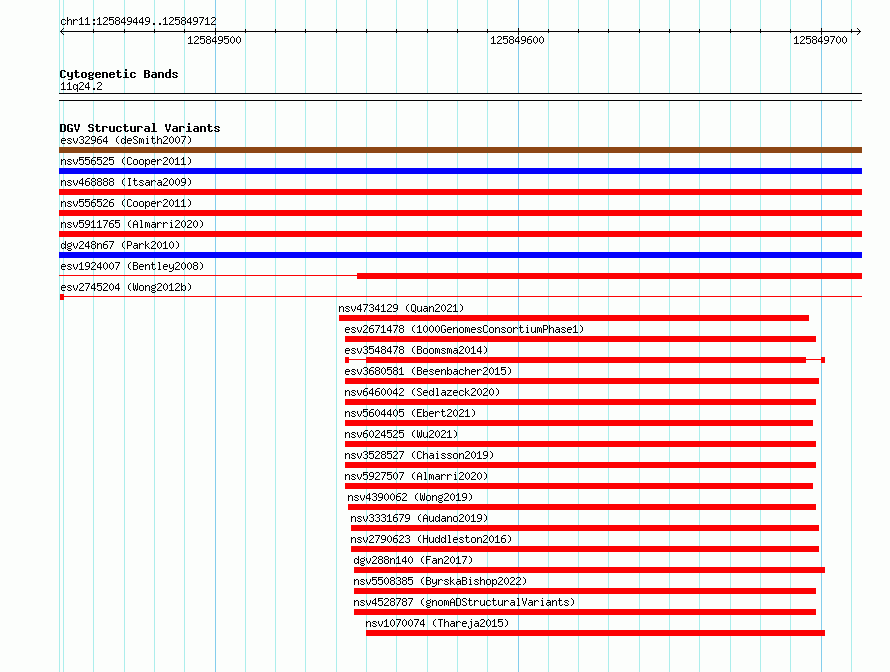The height and width of the screenshot is (672, 890).
Task: Open esv1924007 (Bentley2008) label
Action: (x=132, y=266)
